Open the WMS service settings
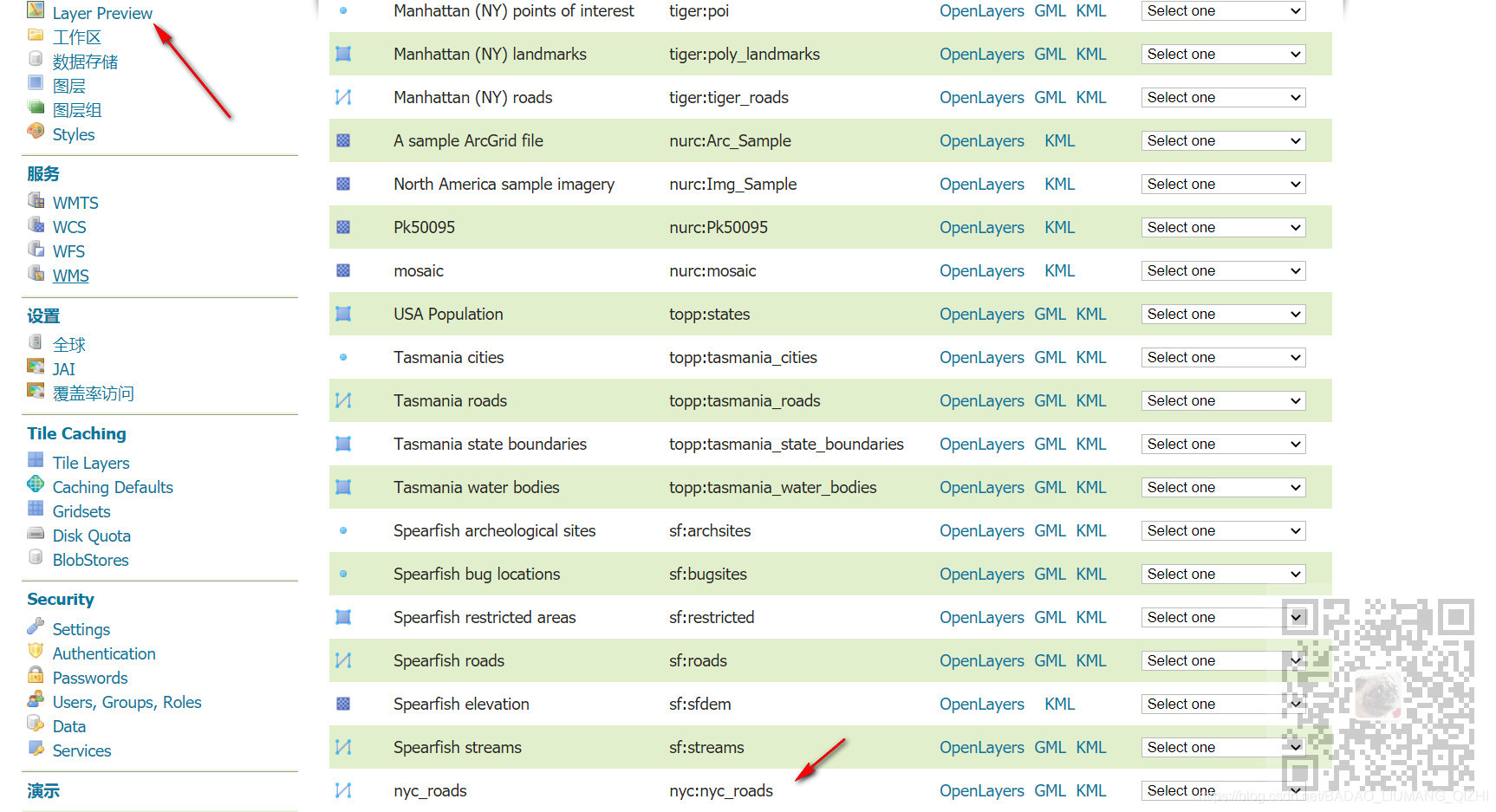 (x=71, y=276)
